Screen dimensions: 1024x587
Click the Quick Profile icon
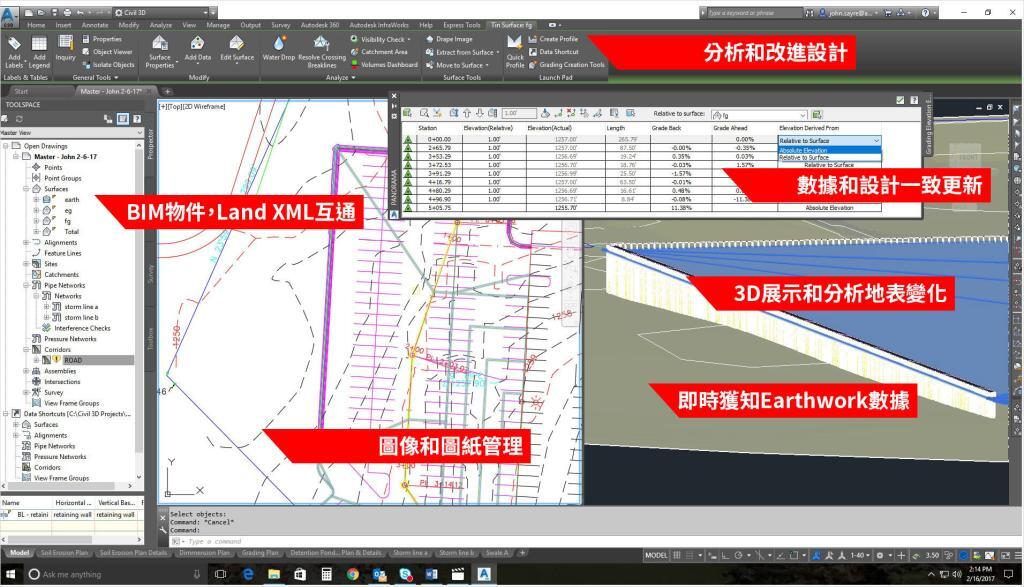click(515, 44)
